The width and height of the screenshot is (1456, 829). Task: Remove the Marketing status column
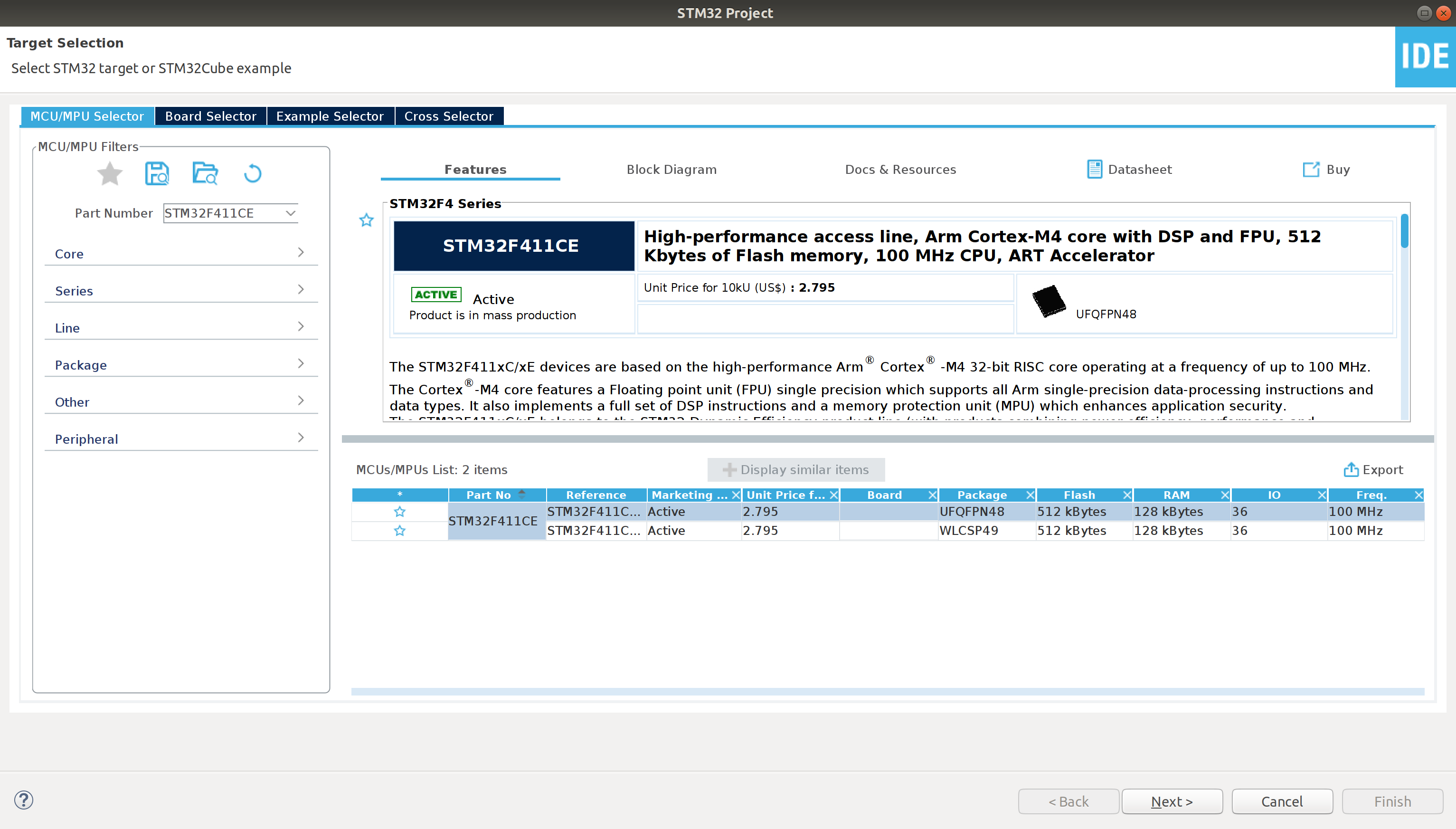click(736, 495)
